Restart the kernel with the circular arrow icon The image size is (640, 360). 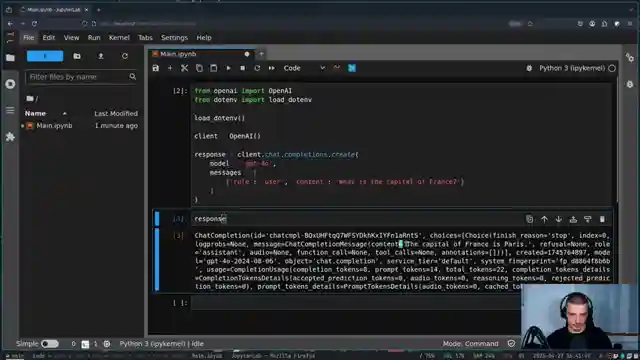pos(257,68)
